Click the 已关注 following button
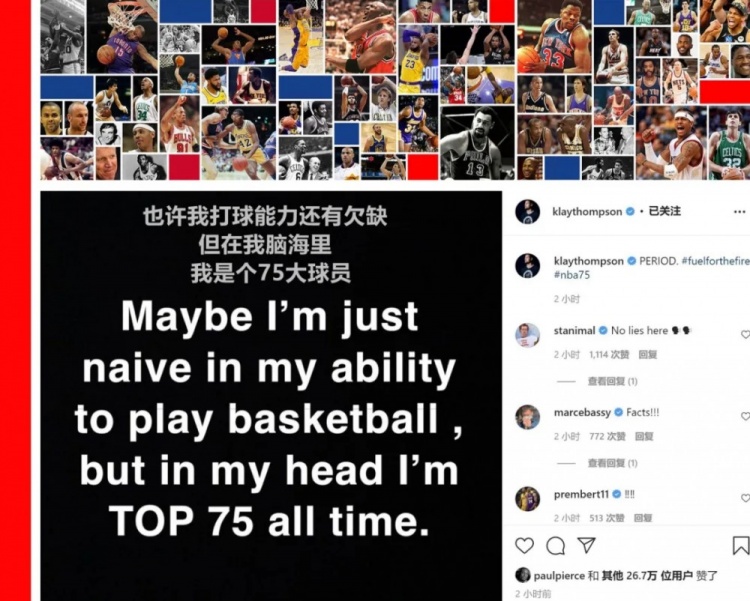The image size is (750, 601). (x=664, y=211)
